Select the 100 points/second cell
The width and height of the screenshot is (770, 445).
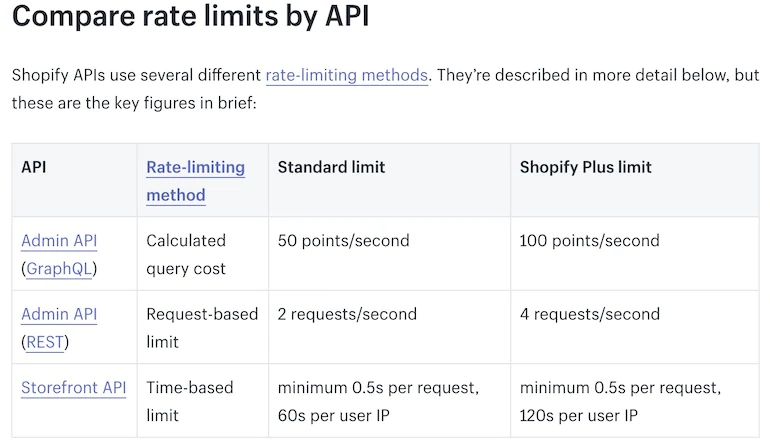click(589, 240)
